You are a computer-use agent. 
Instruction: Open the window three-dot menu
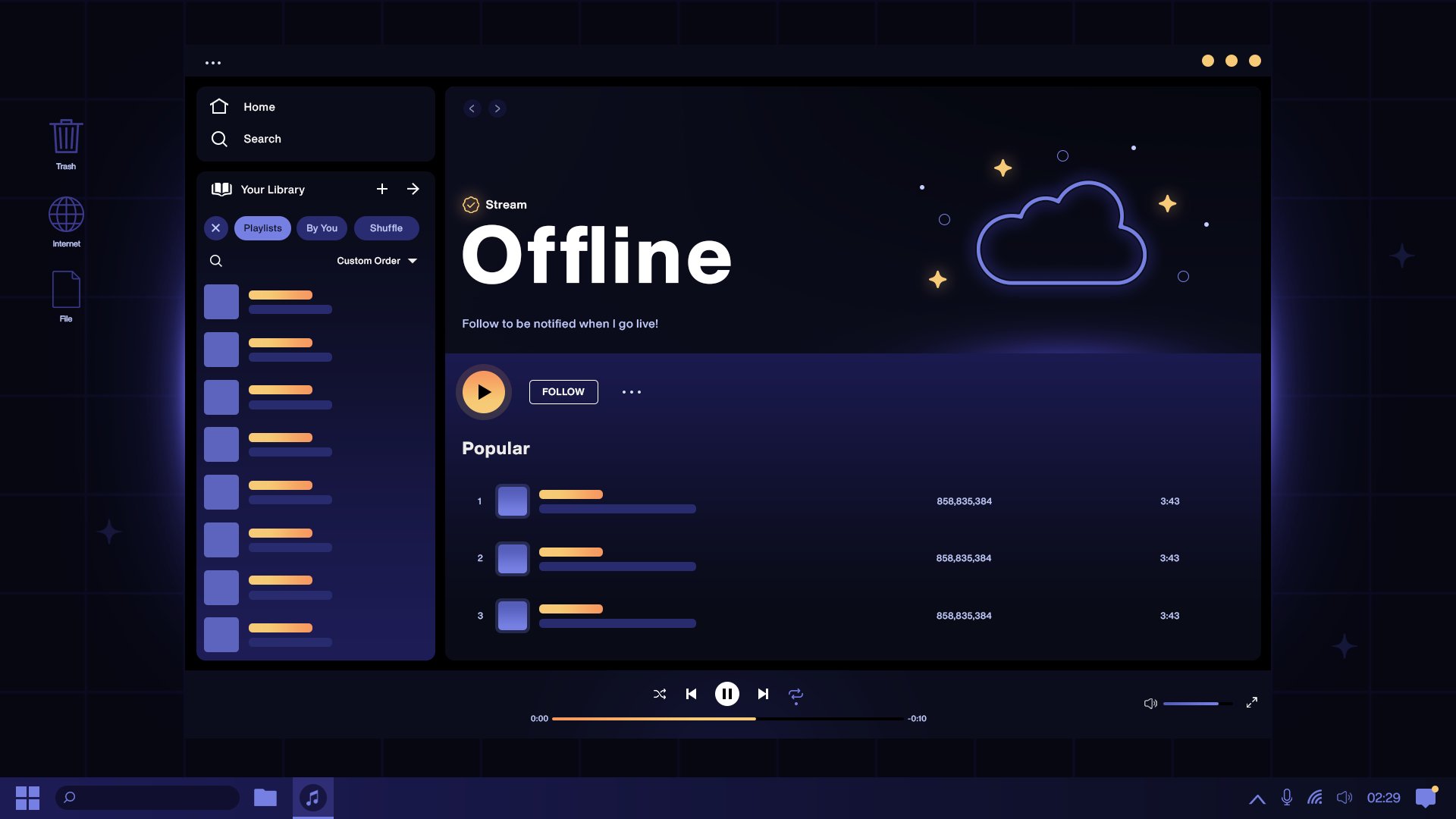[x=213, y=63]
